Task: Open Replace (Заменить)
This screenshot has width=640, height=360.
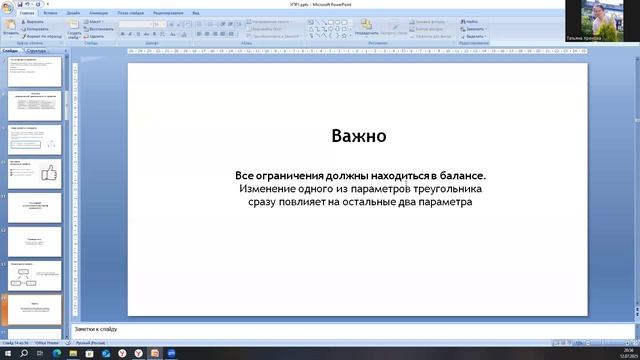Action: (473, 29)
